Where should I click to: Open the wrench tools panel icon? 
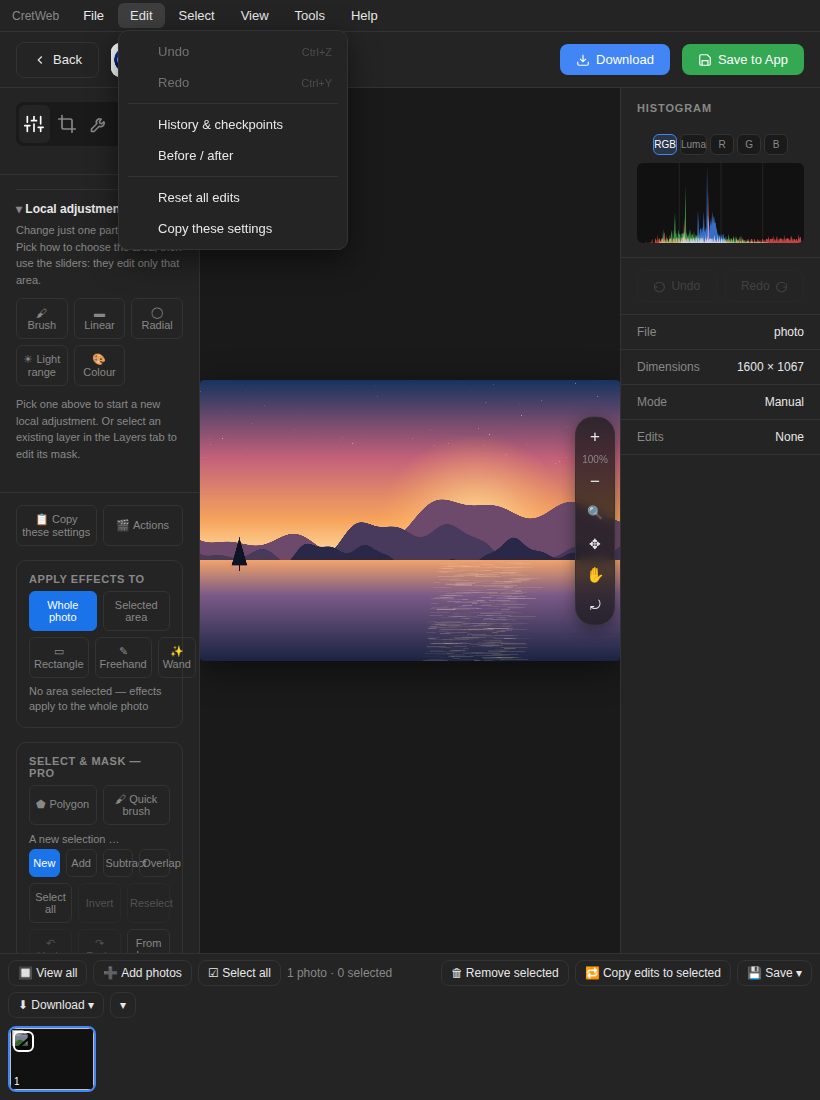click(x=98, y=124)
